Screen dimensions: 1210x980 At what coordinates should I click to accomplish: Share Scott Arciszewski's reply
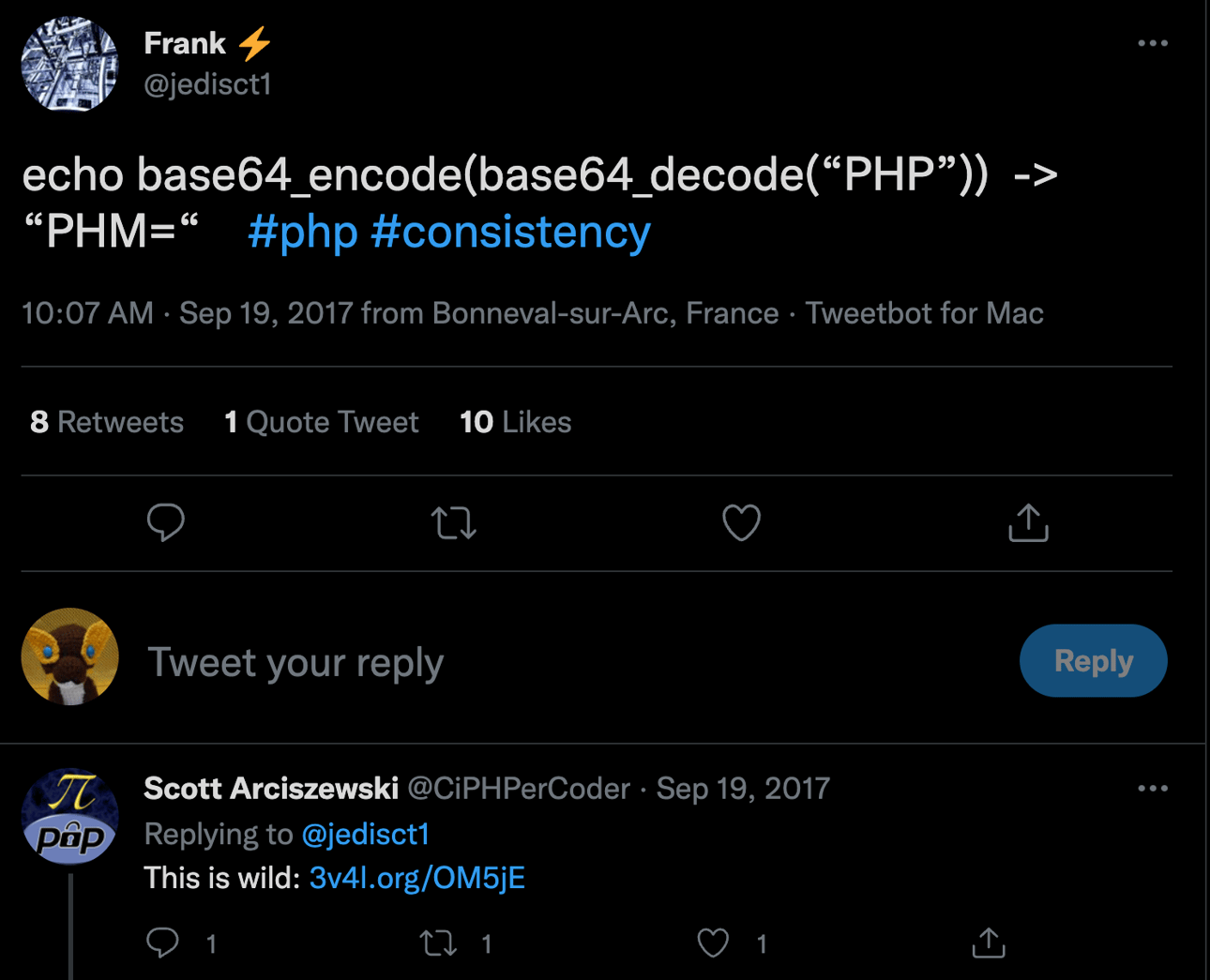tap(989, 942)
